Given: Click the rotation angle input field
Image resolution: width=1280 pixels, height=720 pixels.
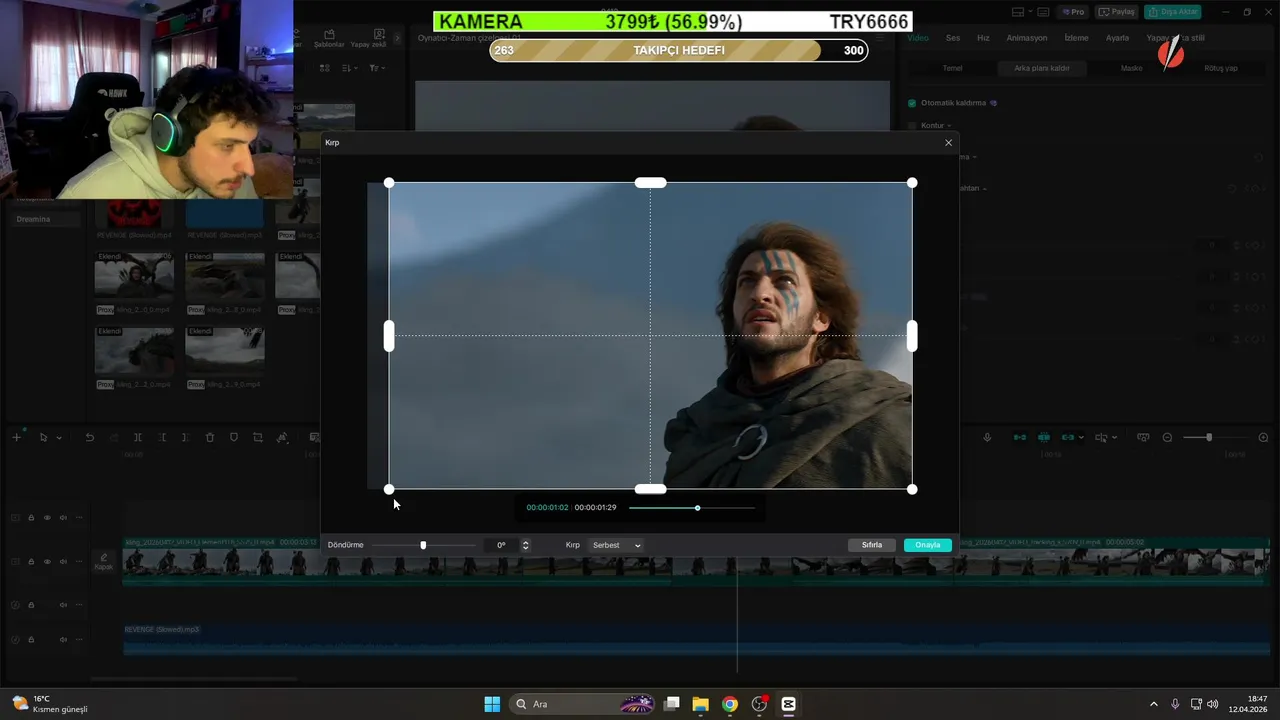Looking at the screenshot, I should click(501, 545).
